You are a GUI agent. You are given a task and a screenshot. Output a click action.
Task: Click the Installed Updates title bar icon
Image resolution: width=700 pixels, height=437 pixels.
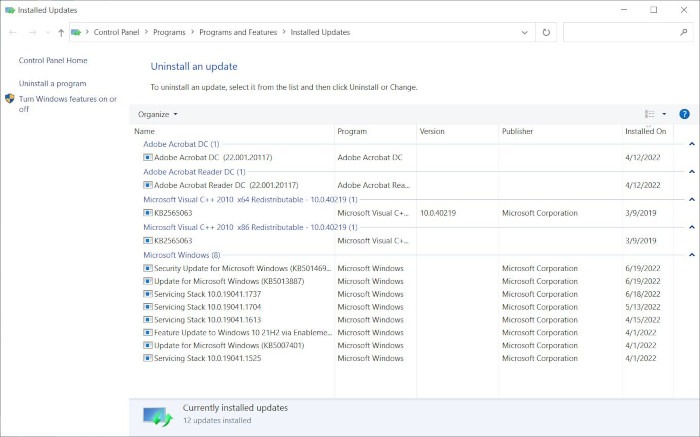pyautogui.click(x=10, y=10)
